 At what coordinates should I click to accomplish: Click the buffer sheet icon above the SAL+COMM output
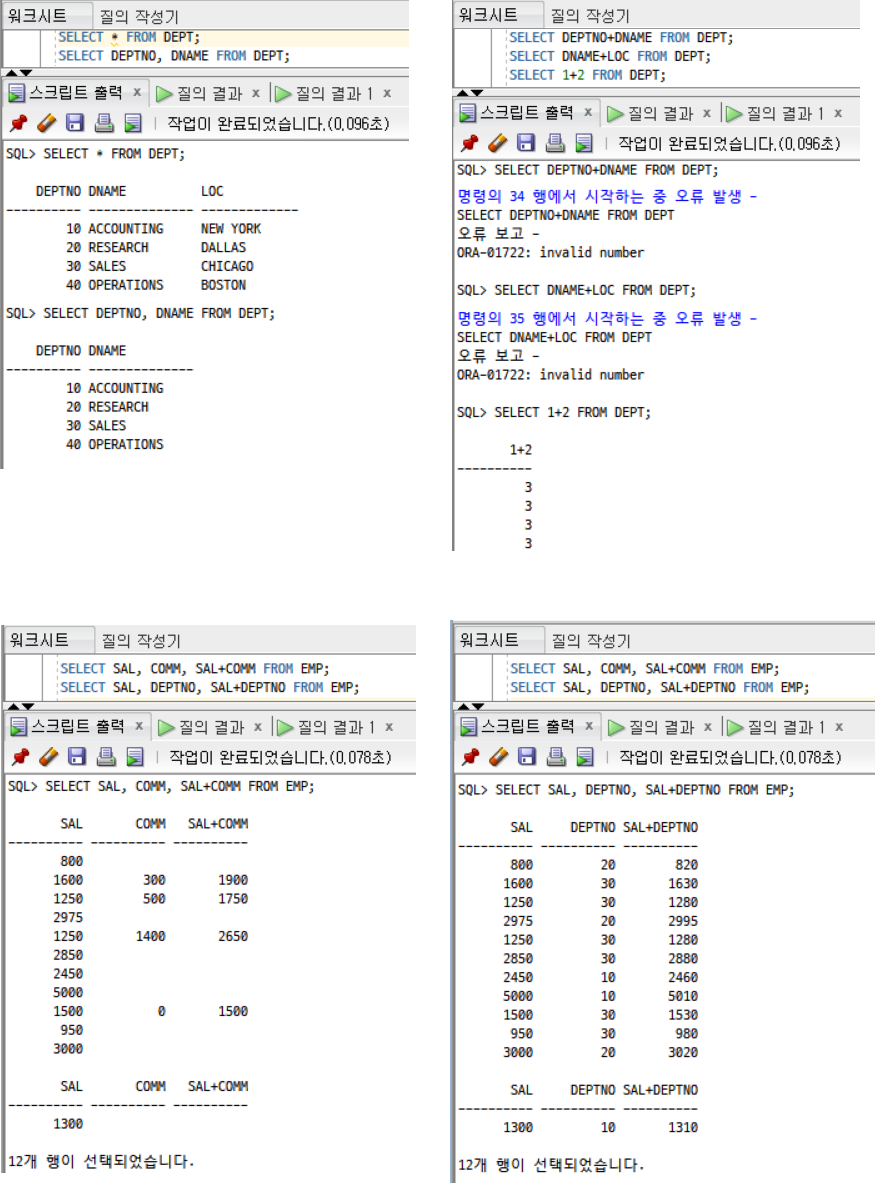(x=135, y=757)
